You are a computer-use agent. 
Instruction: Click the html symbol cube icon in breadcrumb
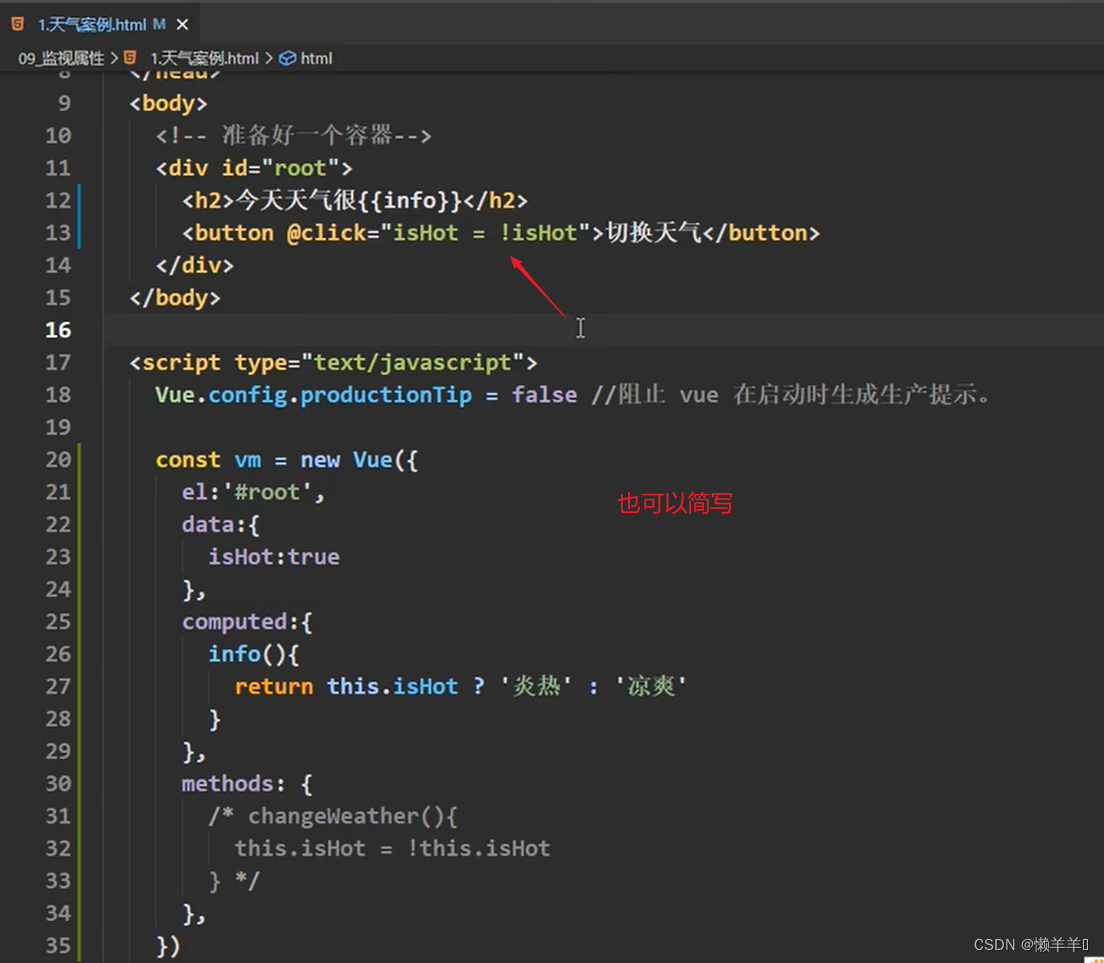tap(287, 58)
